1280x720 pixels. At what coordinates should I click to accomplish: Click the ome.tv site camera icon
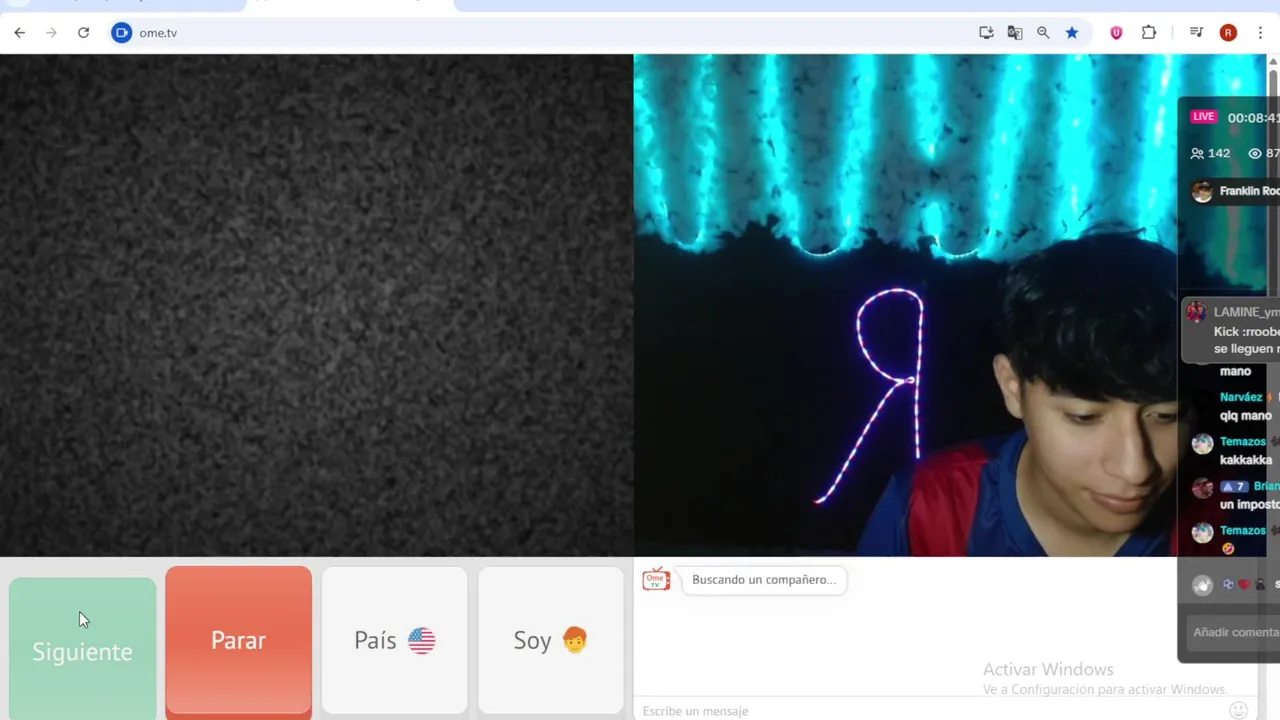[121, 33]
